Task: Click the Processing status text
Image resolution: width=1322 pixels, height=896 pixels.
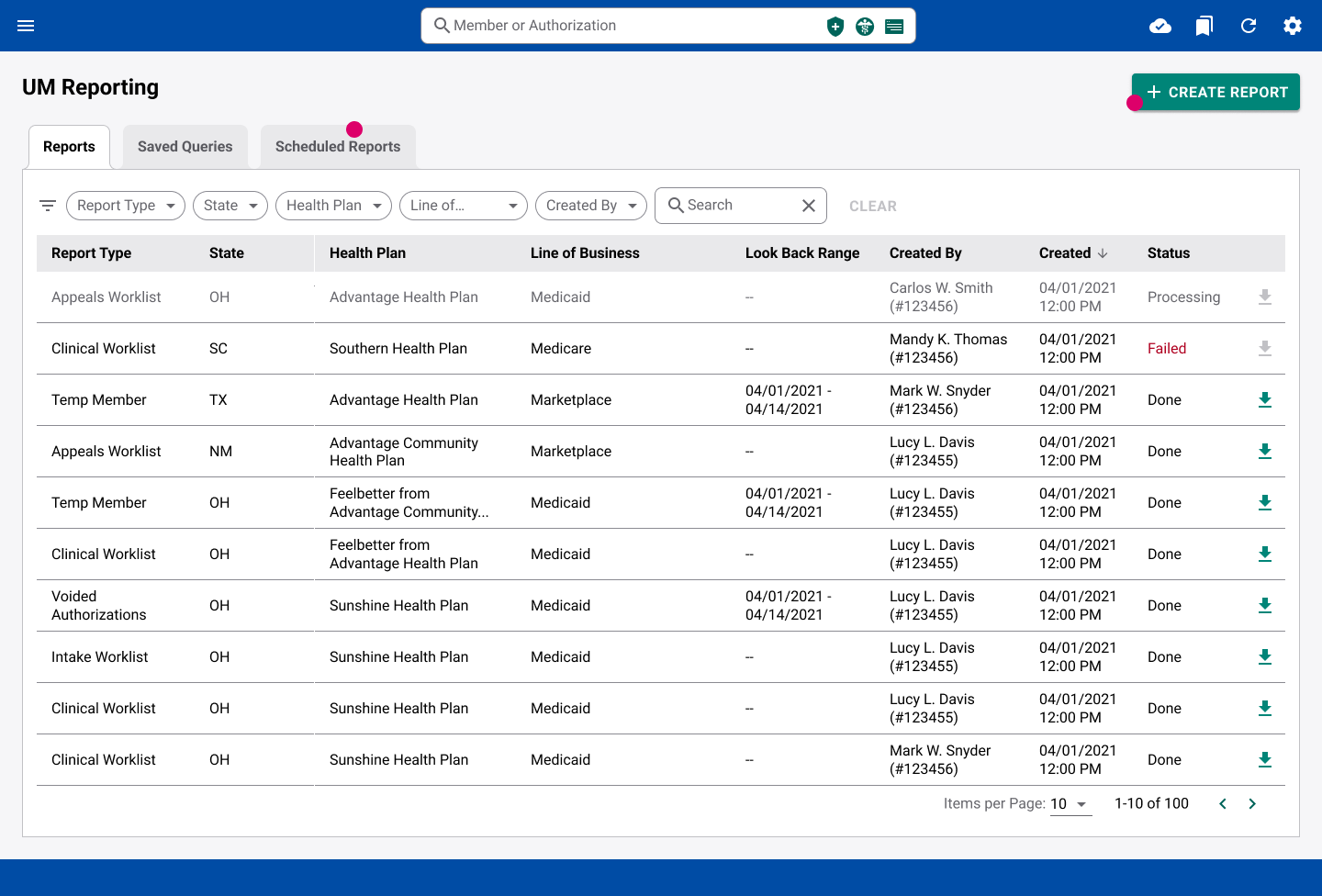Action: (1184, 297)
